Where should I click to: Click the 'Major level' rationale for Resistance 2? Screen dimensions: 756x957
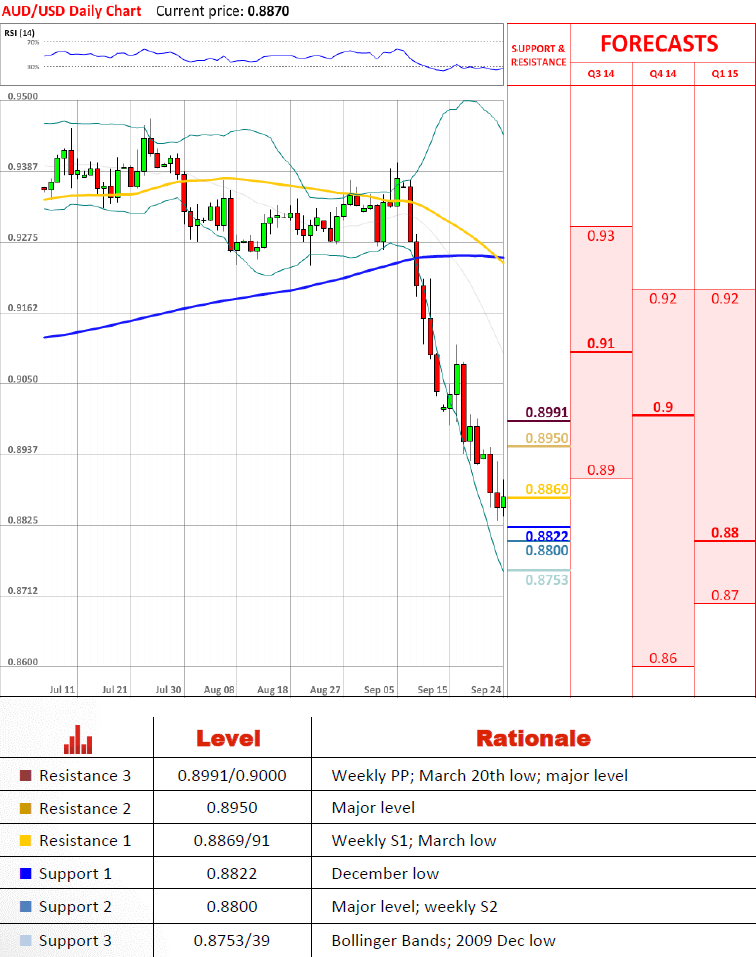pos(373,808)
